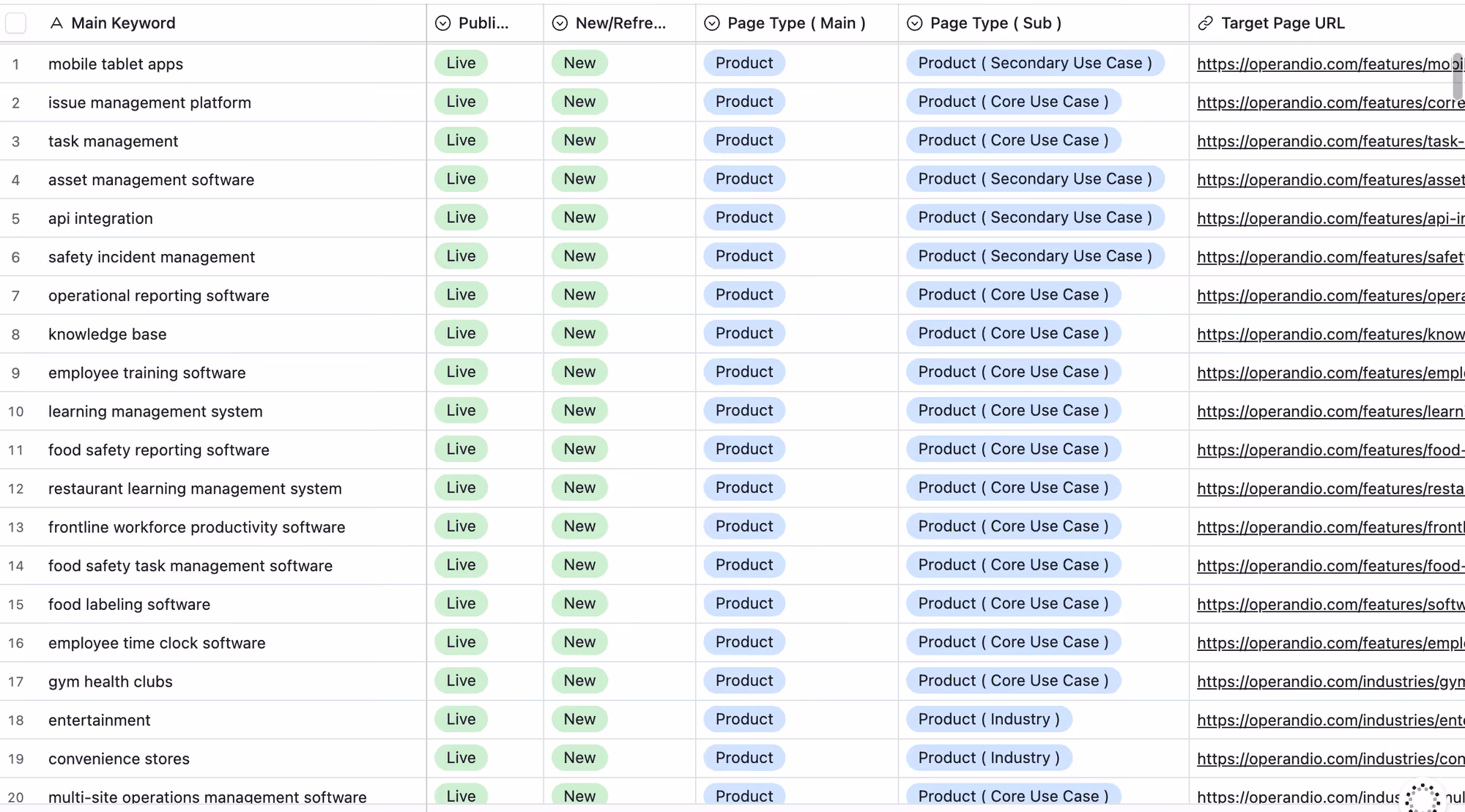Viewport: 1465px width, 812px height.
Task: Open the entertainment industries URL
Action: [1330, 720]
